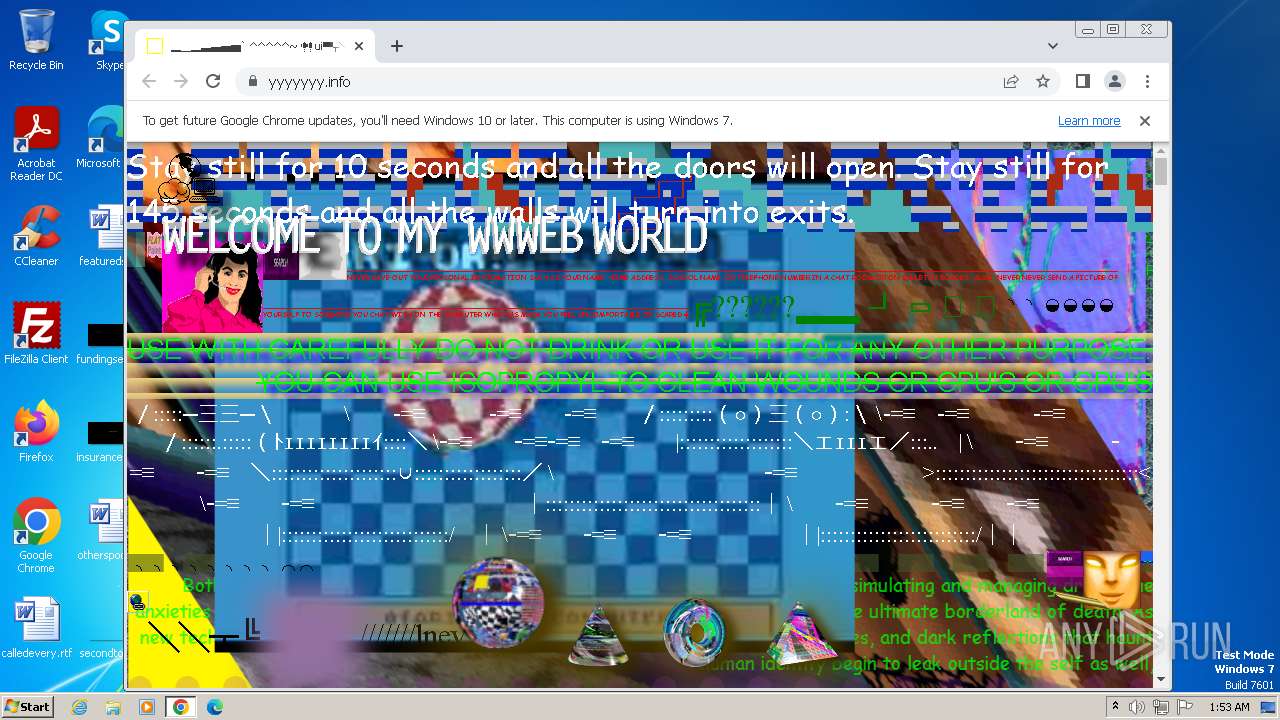Open the Recycle Bin desktop icon
Image resolution: width=1280 pixels, height=720 pixels.
pyautogui.click(x=36, y=40)
